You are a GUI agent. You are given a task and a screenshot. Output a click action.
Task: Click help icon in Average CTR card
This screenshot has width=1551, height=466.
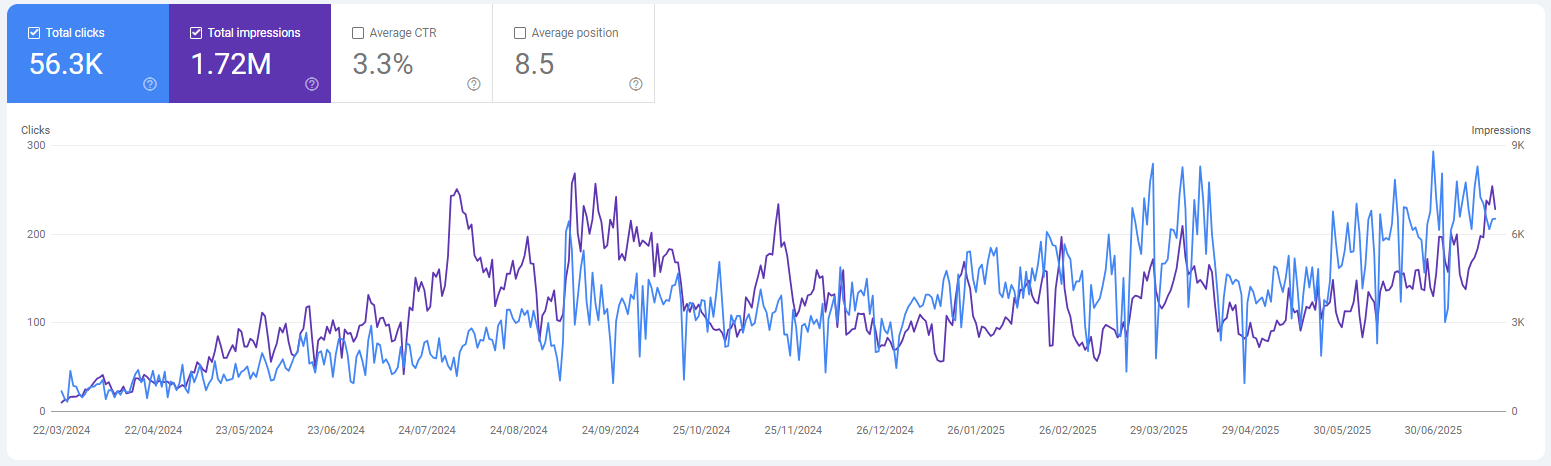tap(474, 84)
